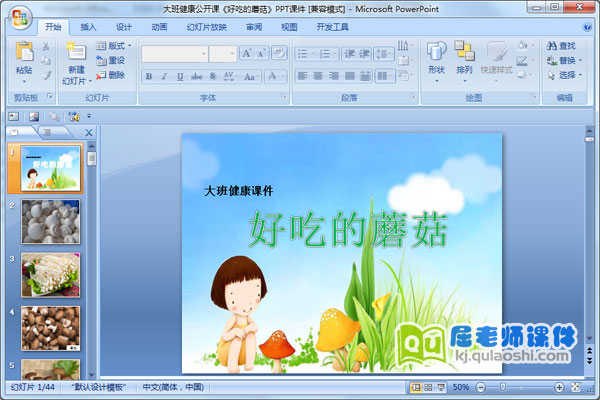Screen dimensions: 600x400
Task: Expand the Replace (替换) dropdown
Action: 580,60
